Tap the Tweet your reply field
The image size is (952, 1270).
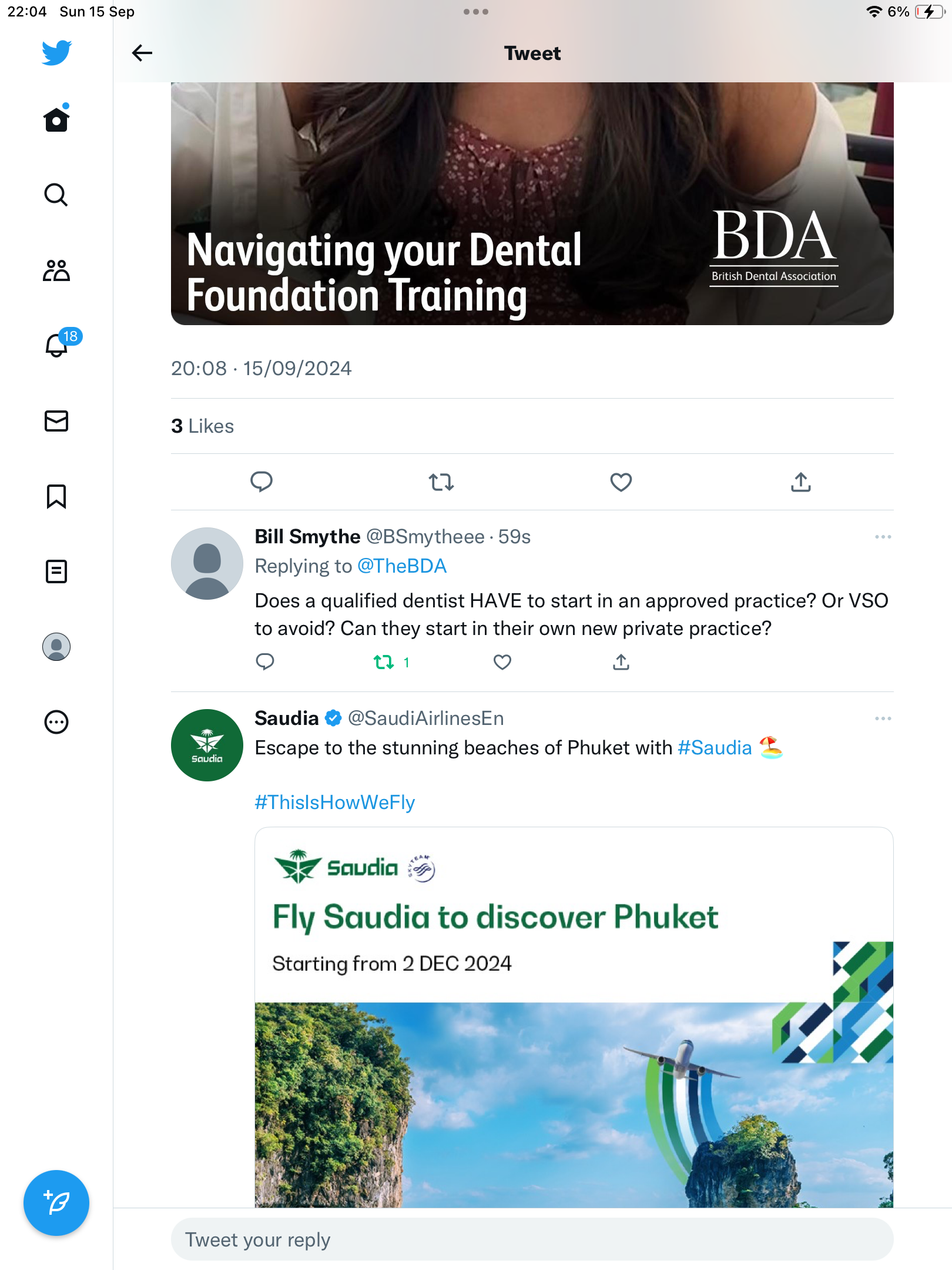(x=532, y=1239)
